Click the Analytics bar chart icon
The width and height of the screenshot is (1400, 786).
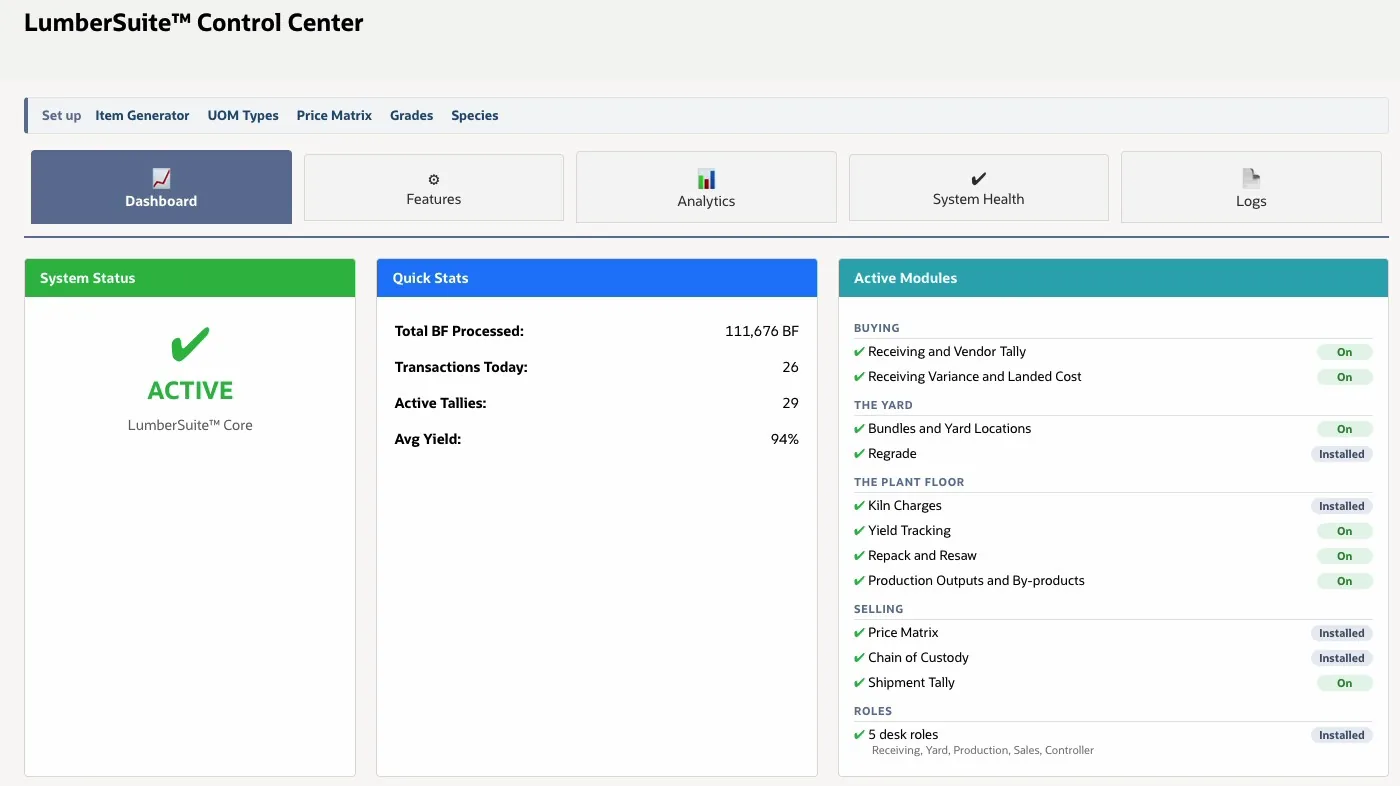pyautogui.click(x=706, y=179)
